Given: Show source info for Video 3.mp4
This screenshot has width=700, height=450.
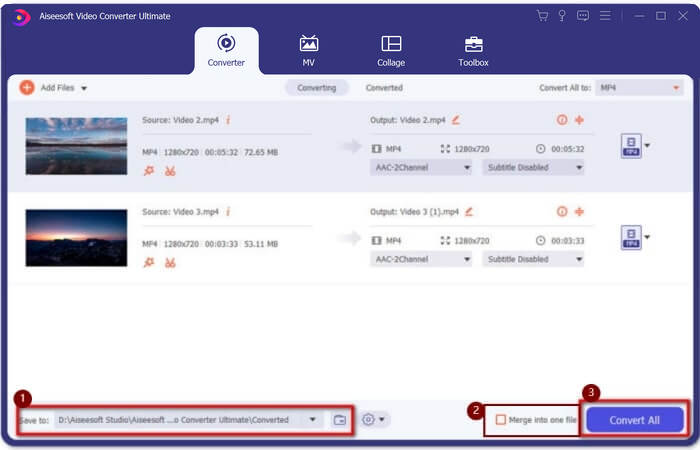Looking at the screenshot, I should click(228, 212).
